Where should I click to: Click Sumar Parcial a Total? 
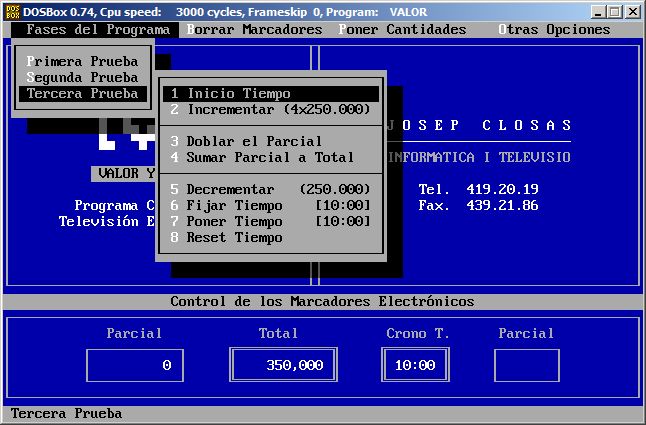click(x=271, y=157)
